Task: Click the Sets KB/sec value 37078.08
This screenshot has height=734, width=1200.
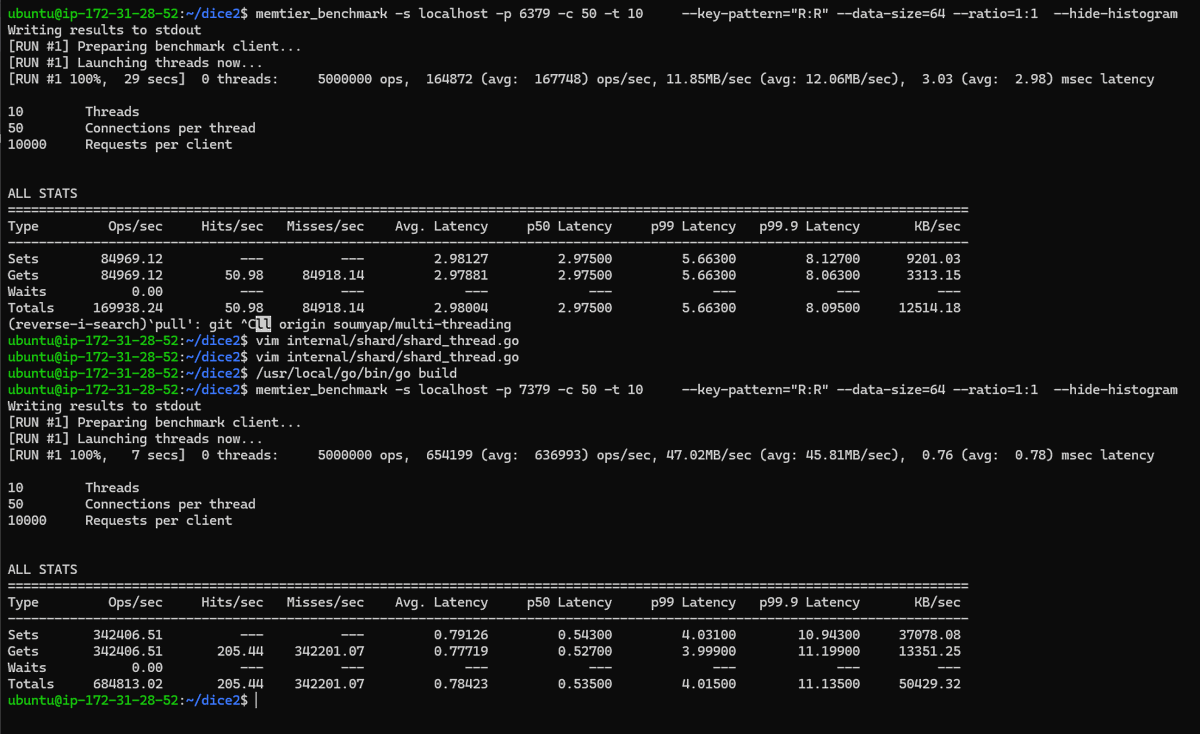Action: pyautogui.click(x=930, y=635)
